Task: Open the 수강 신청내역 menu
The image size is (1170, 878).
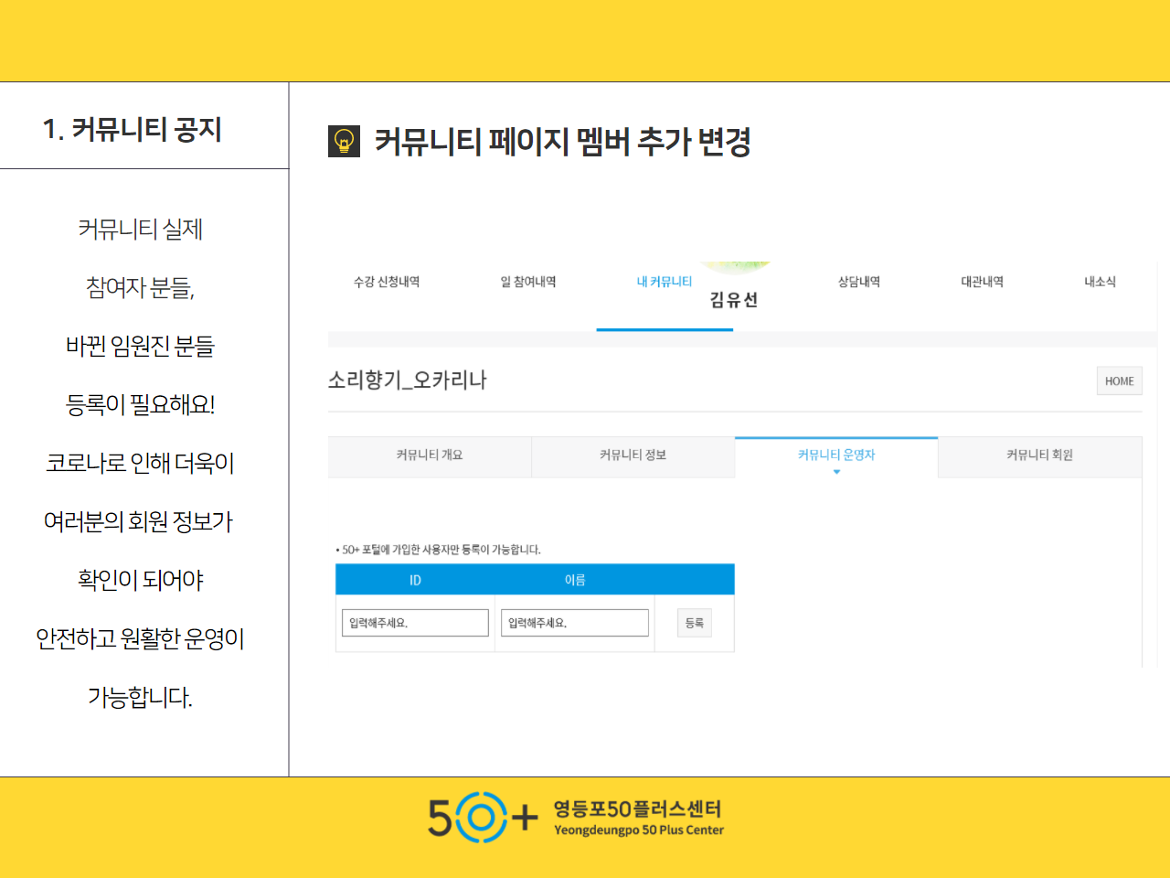Action: [386, 282]
